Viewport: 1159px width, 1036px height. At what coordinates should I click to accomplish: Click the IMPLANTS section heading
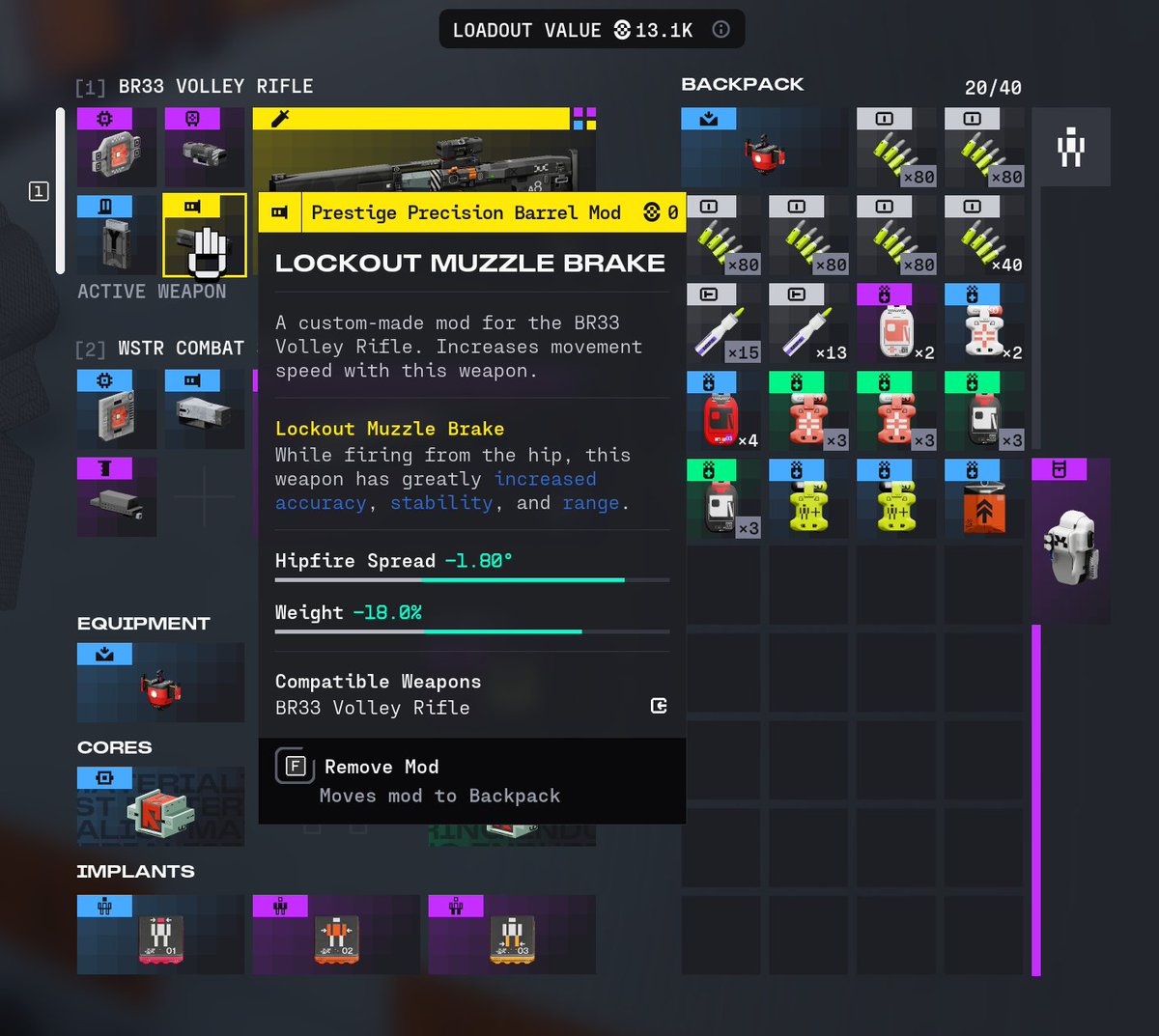point(135,871)
